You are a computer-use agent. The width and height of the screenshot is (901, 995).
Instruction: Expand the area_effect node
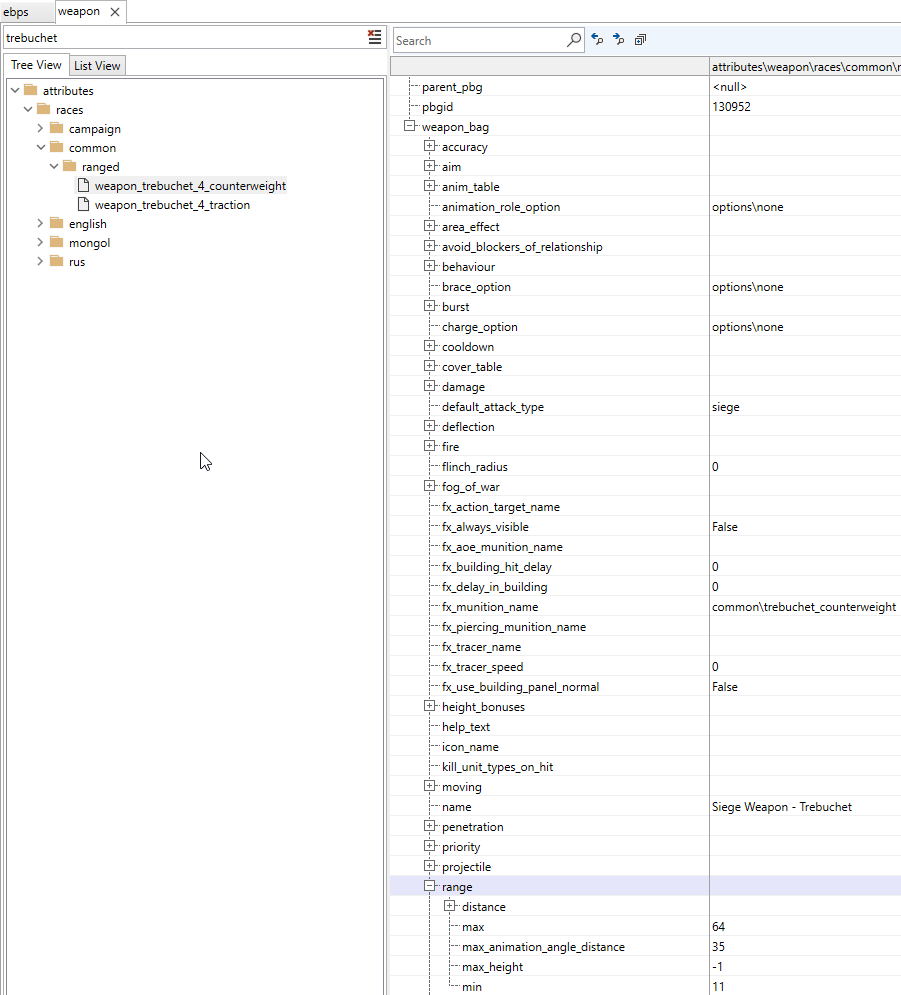tap(430, 226)
